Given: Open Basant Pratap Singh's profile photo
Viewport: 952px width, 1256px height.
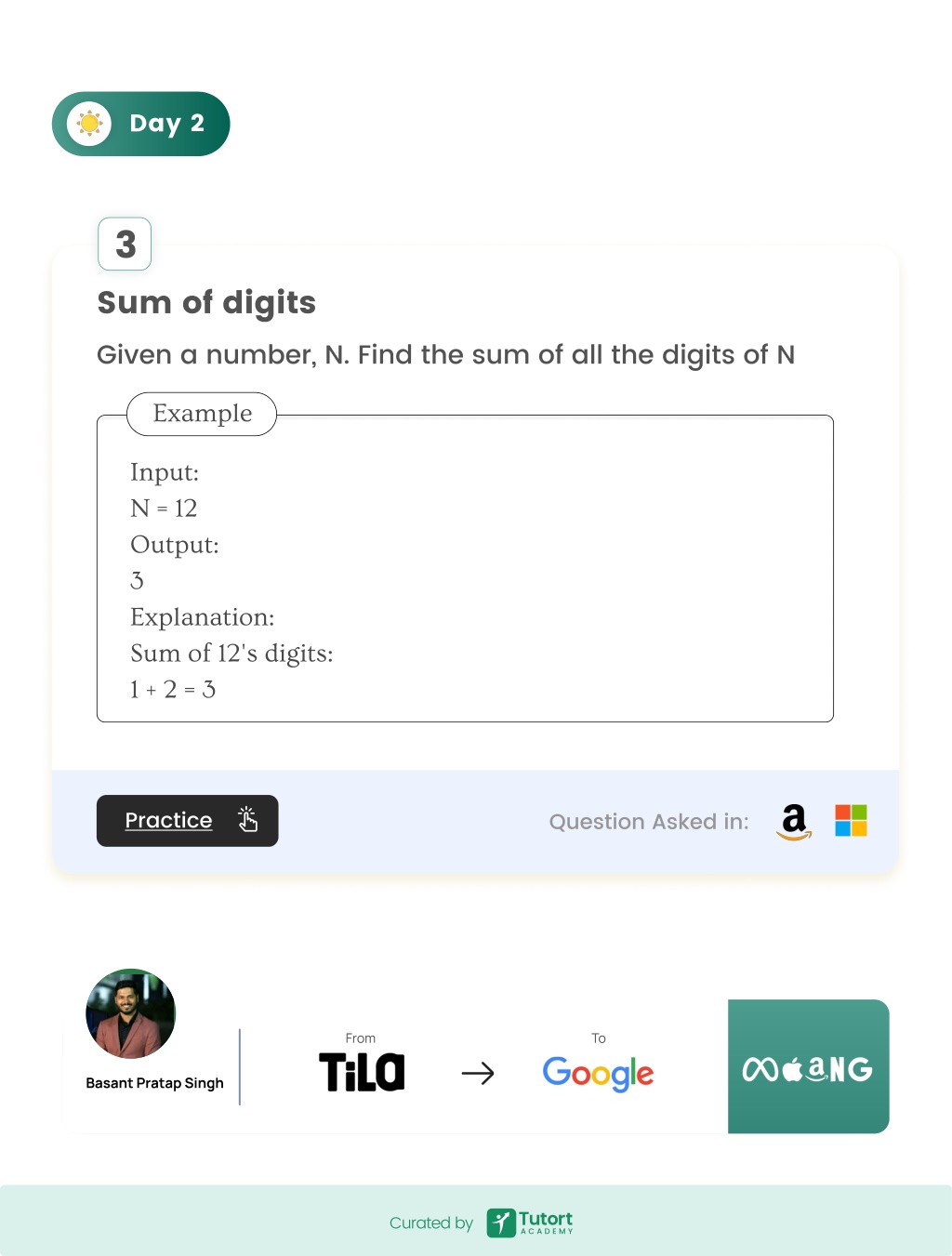Looking at the screenshot, I should click(130, 1014).
